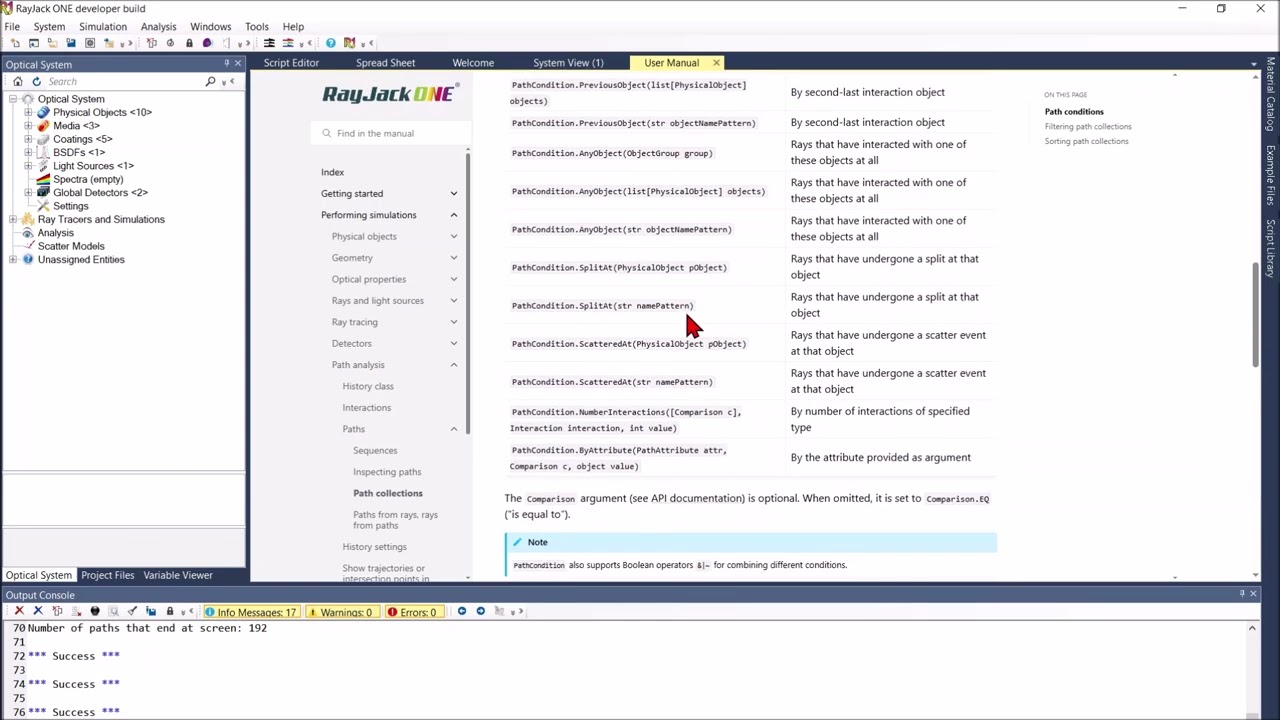
Task: Expand the Physical Objects <10> tree node
Action: [28, 112]
